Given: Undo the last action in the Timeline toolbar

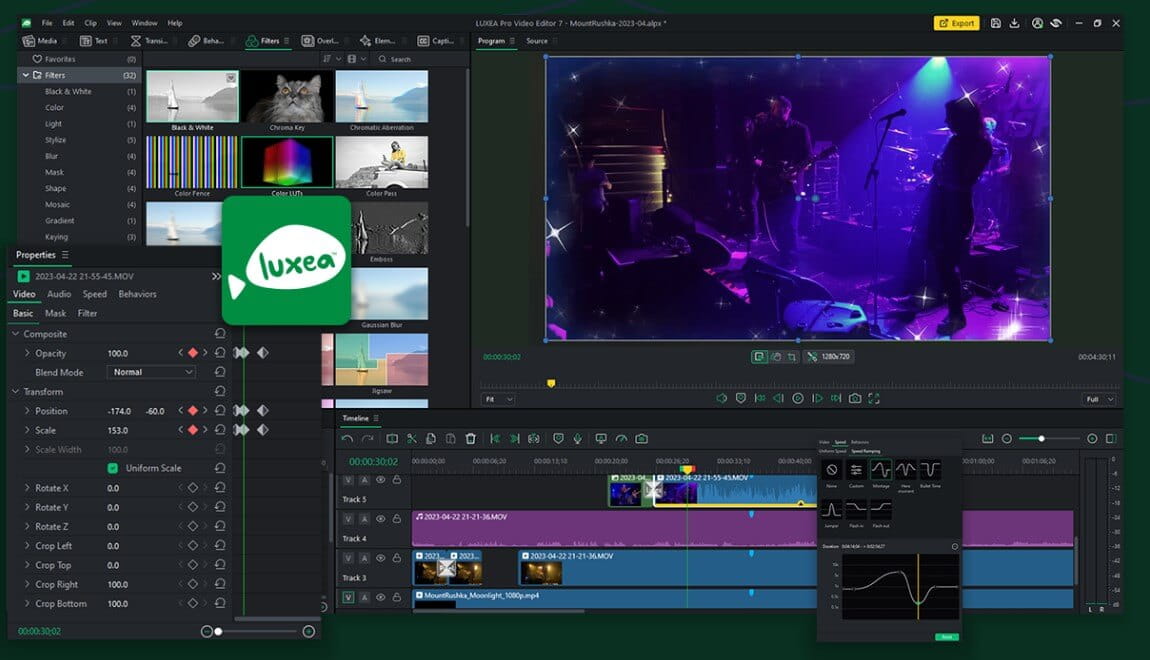Looking at the screenshot, I should point(347,439).
